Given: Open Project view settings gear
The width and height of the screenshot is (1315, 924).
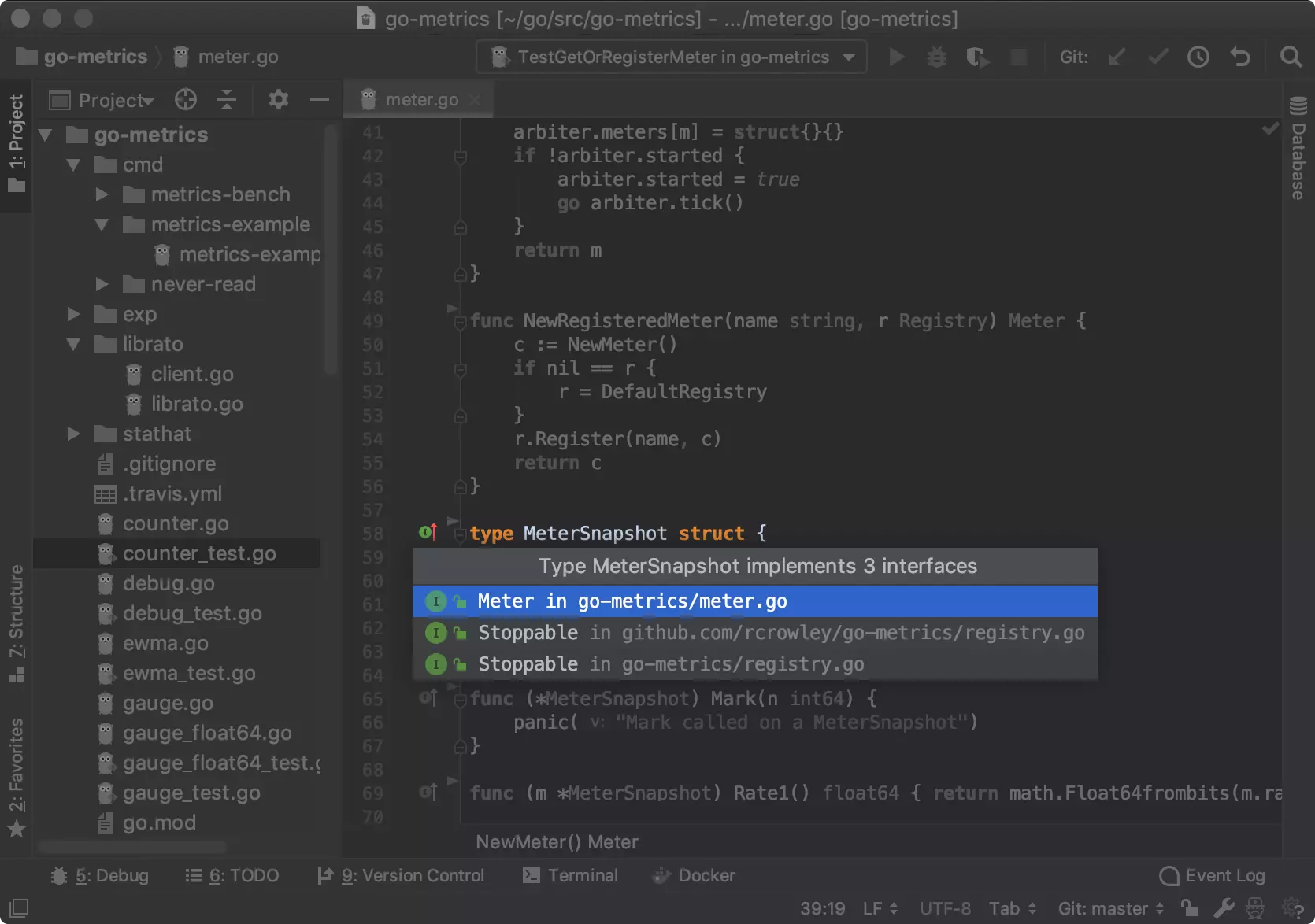Looking at the screenshot, I should pos(277,99).
